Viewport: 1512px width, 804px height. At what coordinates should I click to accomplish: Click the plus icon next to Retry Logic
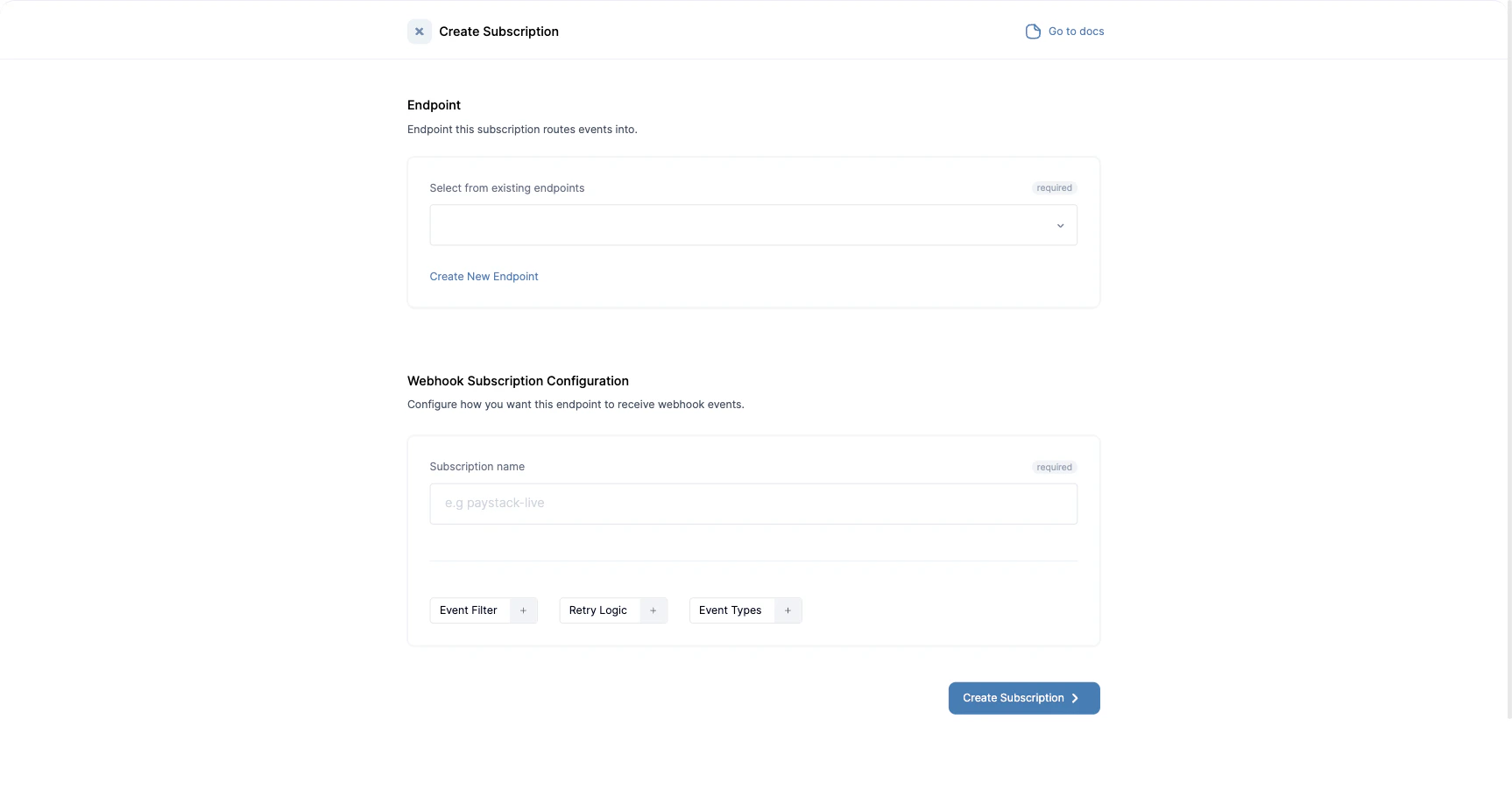pyautogui.click(x=654, y=610)
